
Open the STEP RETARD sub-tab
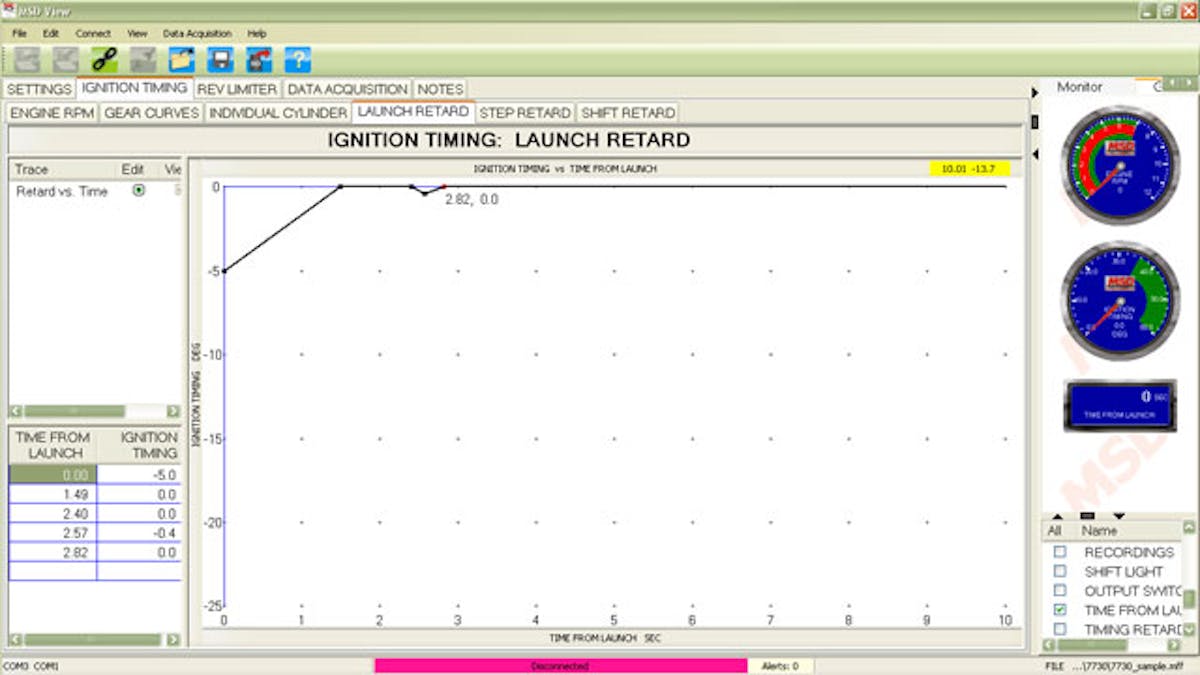(x=525, y=113)
